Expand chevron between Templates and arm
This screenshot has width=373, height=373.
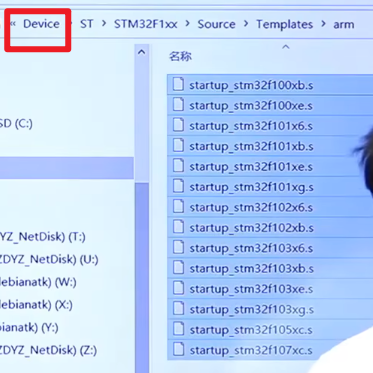[324, 24]
